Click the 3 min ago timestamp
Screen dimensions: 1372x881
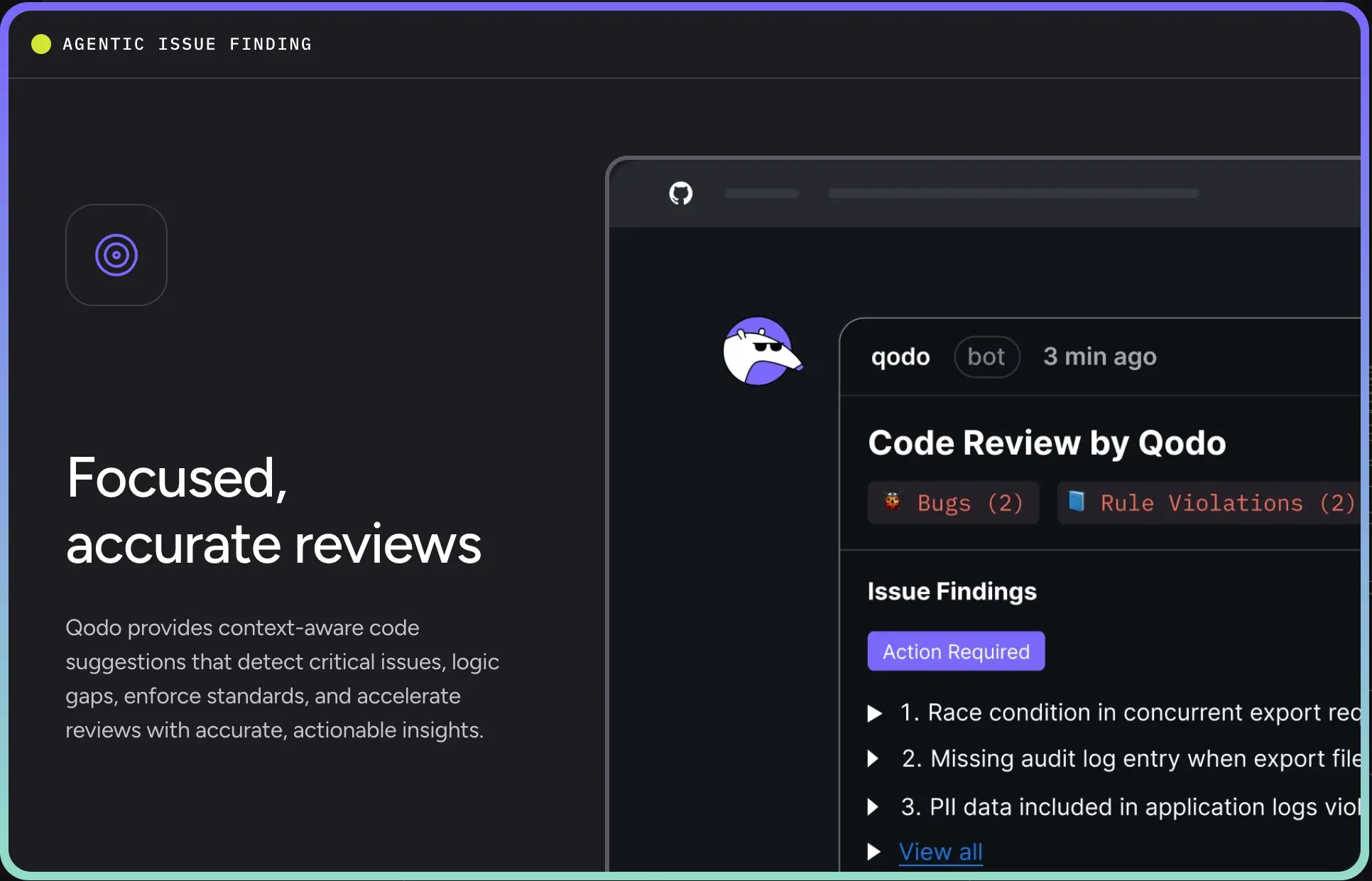pos(1100,357)
